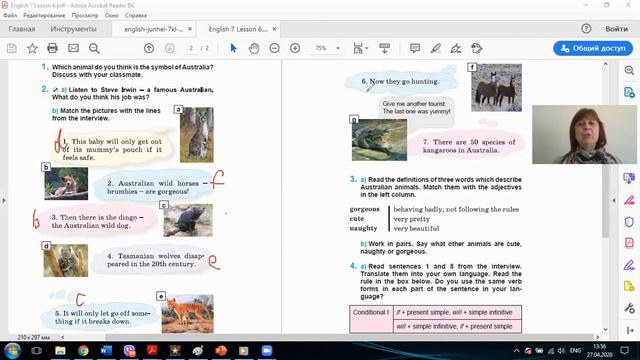Add the document to starred with star icon
This screenshot has width=640, height=360.
pos(32,49)
